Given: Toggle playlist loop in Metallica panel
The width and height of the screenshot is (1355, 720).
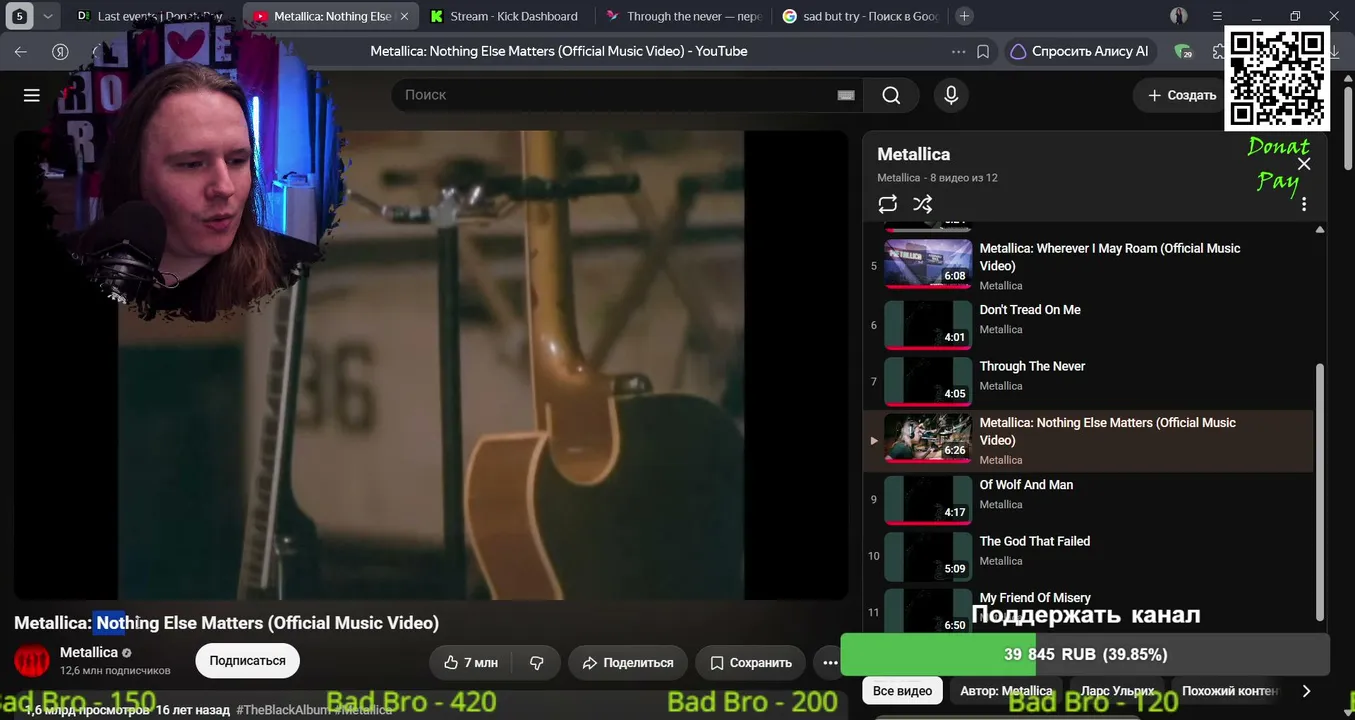Looking at the screenshot, I should [x=887, y=204].
